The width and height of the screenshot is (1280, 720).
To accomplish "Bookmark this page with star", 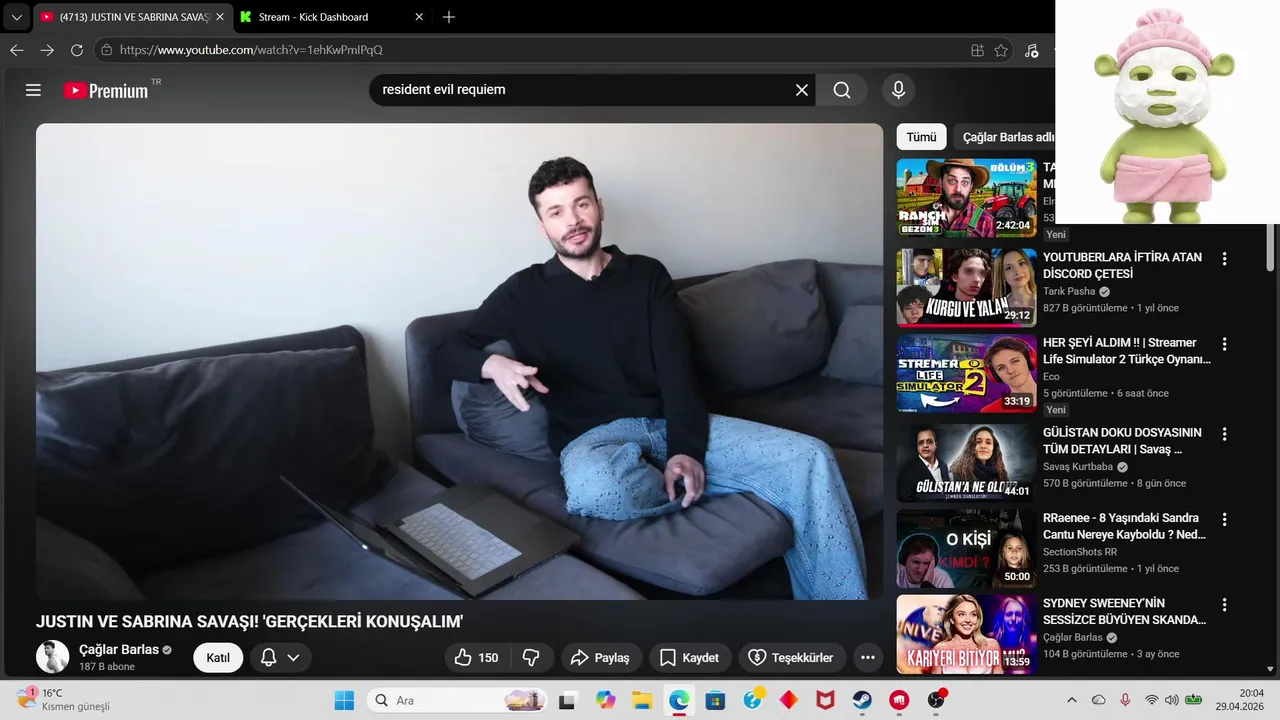I will tap(1001, 50).
